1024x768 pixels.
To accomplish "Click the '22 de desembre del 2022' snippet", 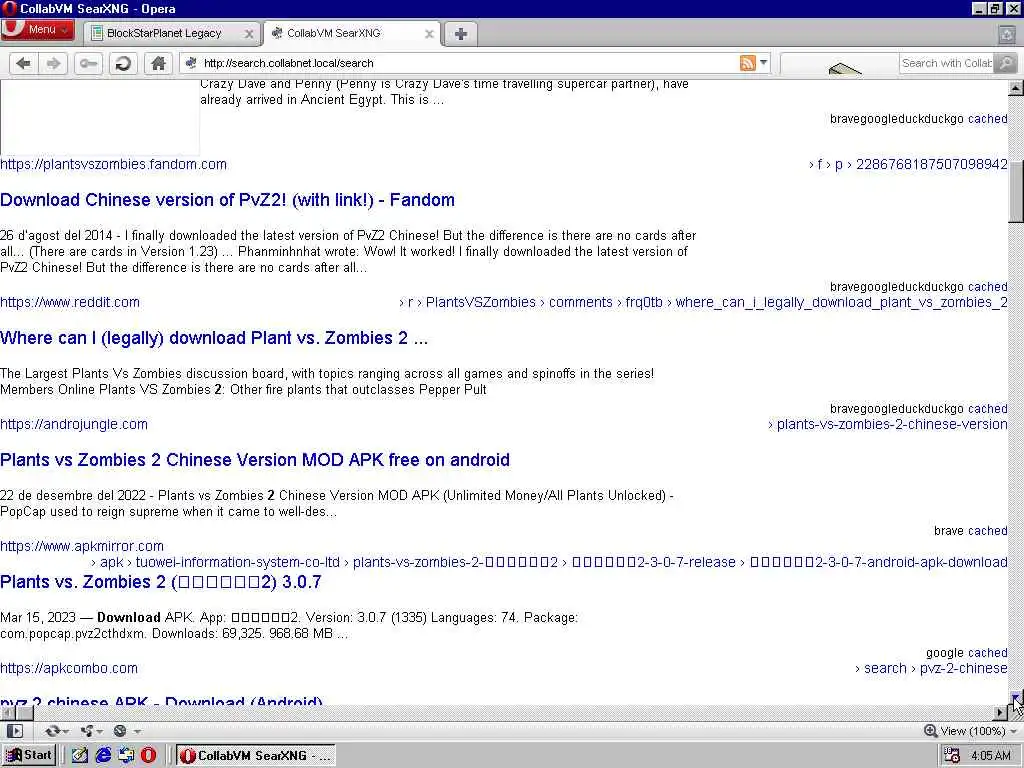I will pyautogui.click(x=336, y=504).
